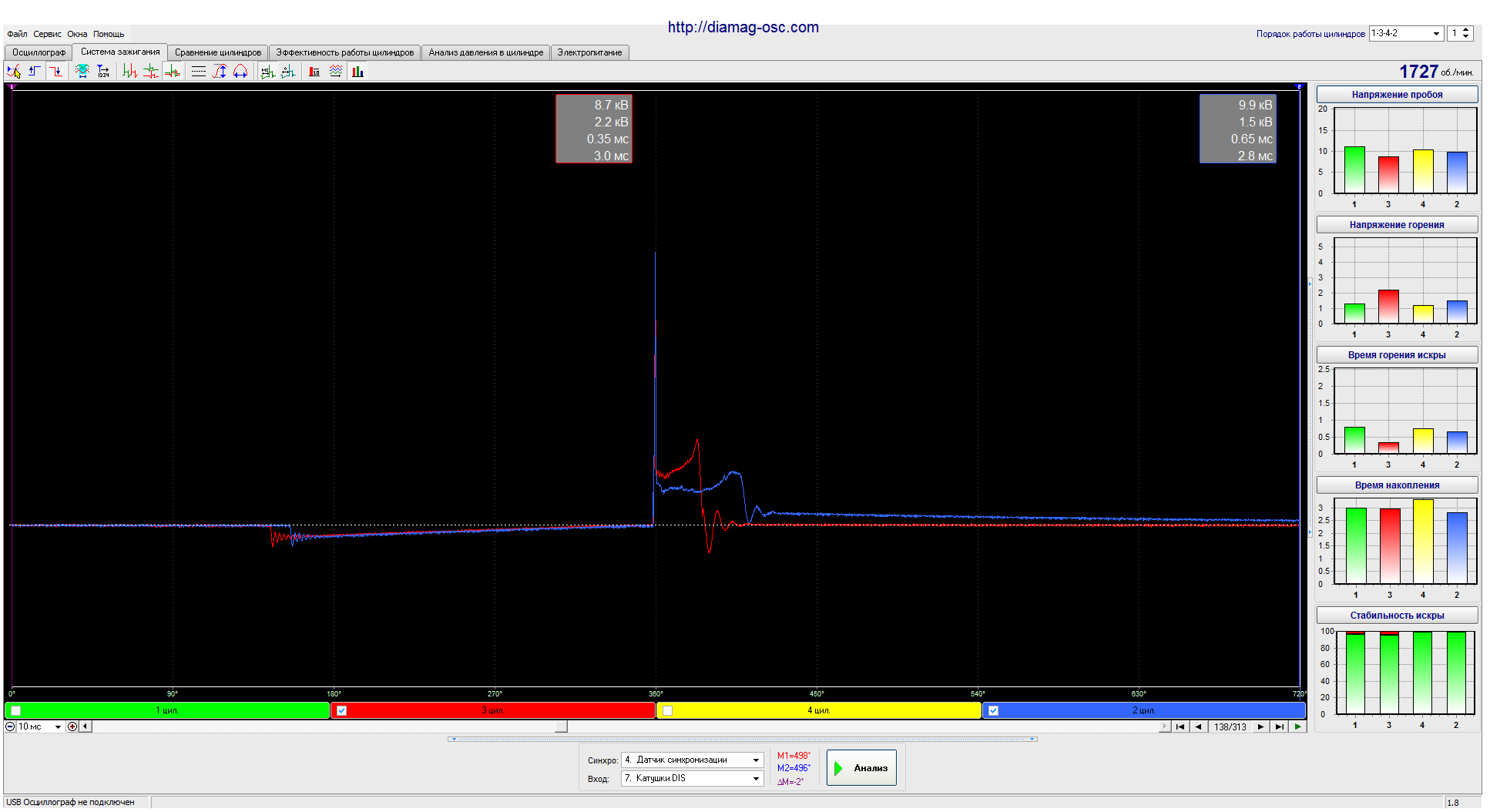Decrease the cylinder number spinner value

tap(1466, 37)
